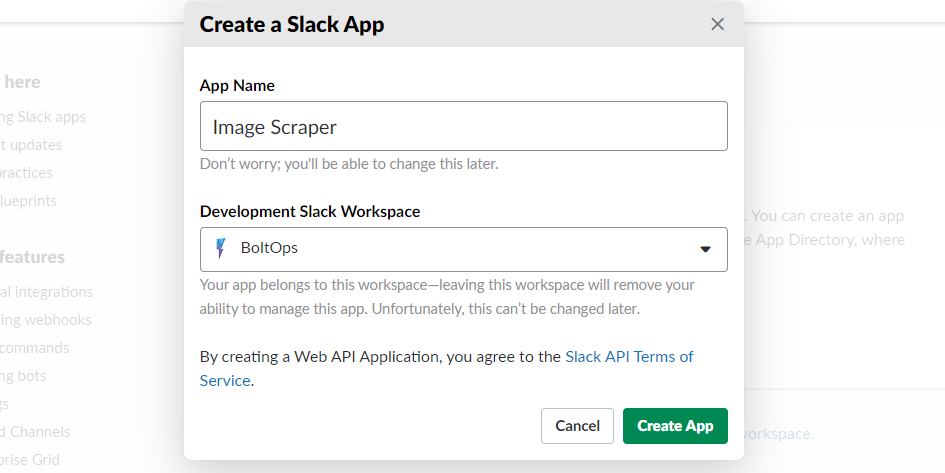This screenshot has width=945, height=473.
Task: Click the "Development Slack Workspace" label
Action: (x=310, y=211)
